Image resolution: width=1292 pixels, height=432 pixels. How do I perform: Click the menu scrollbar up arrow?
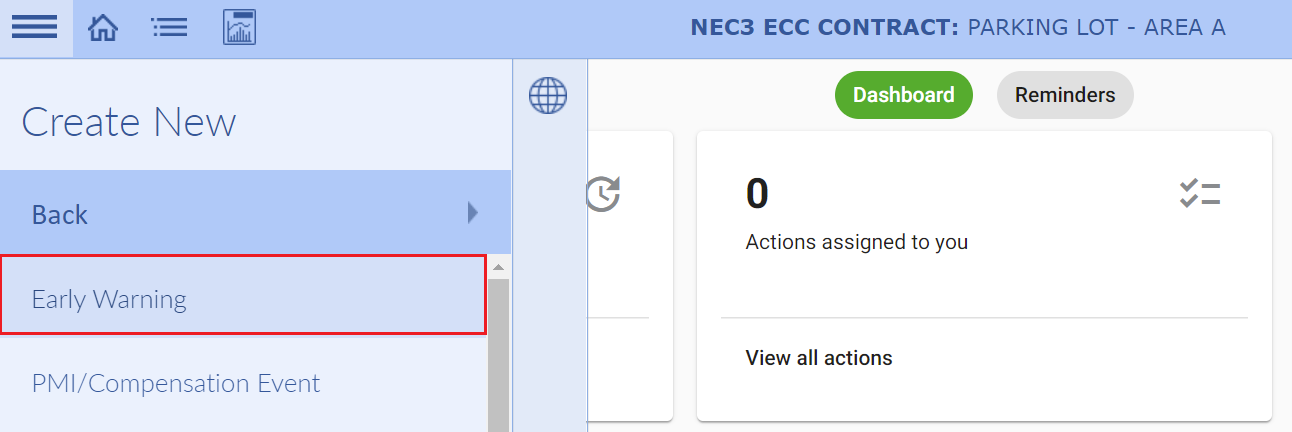(498, 268)
